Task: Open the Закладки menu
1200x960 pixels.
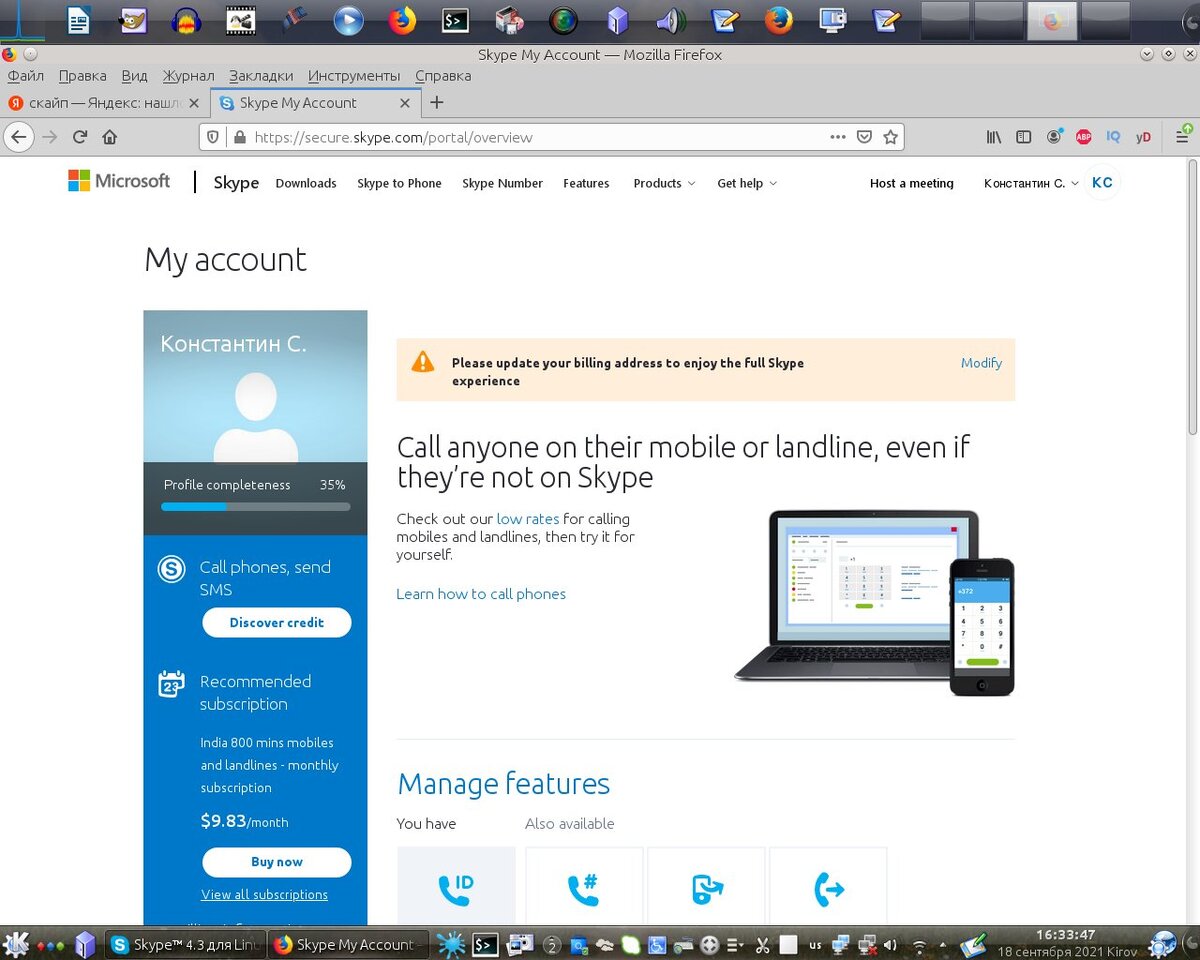Action: point(261,75)
